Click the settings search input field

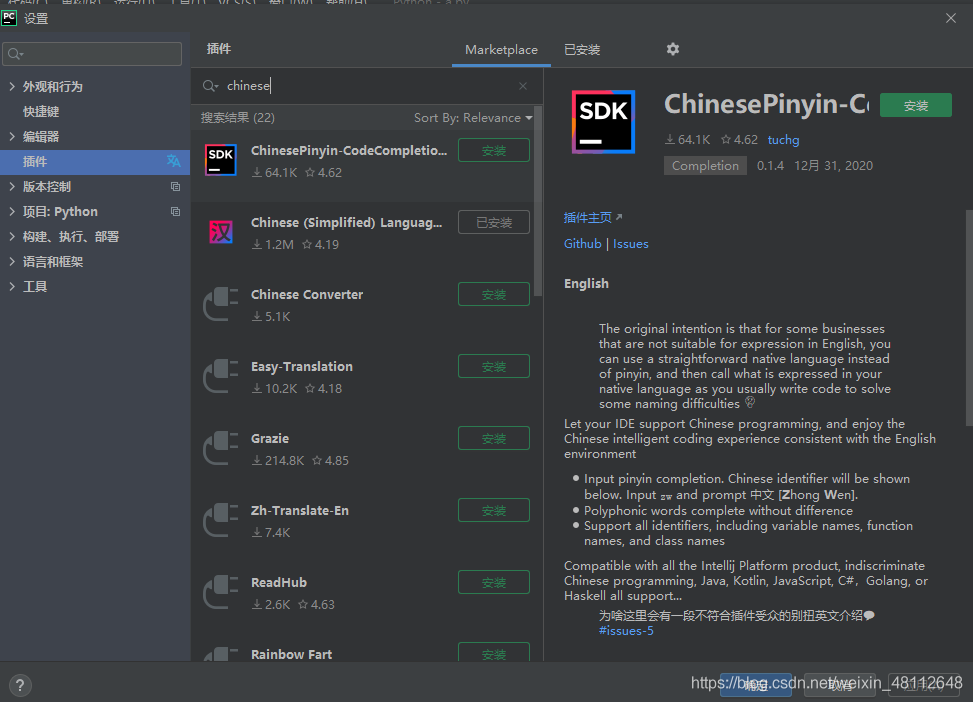pyautogui.click(x=92, y=54)
